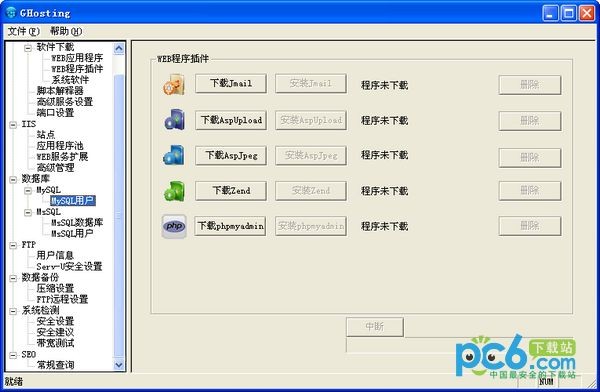Select 安全设置 under 系统检测
The width and height of the screenshot is (600, 392).
click(x=55, y=322)
